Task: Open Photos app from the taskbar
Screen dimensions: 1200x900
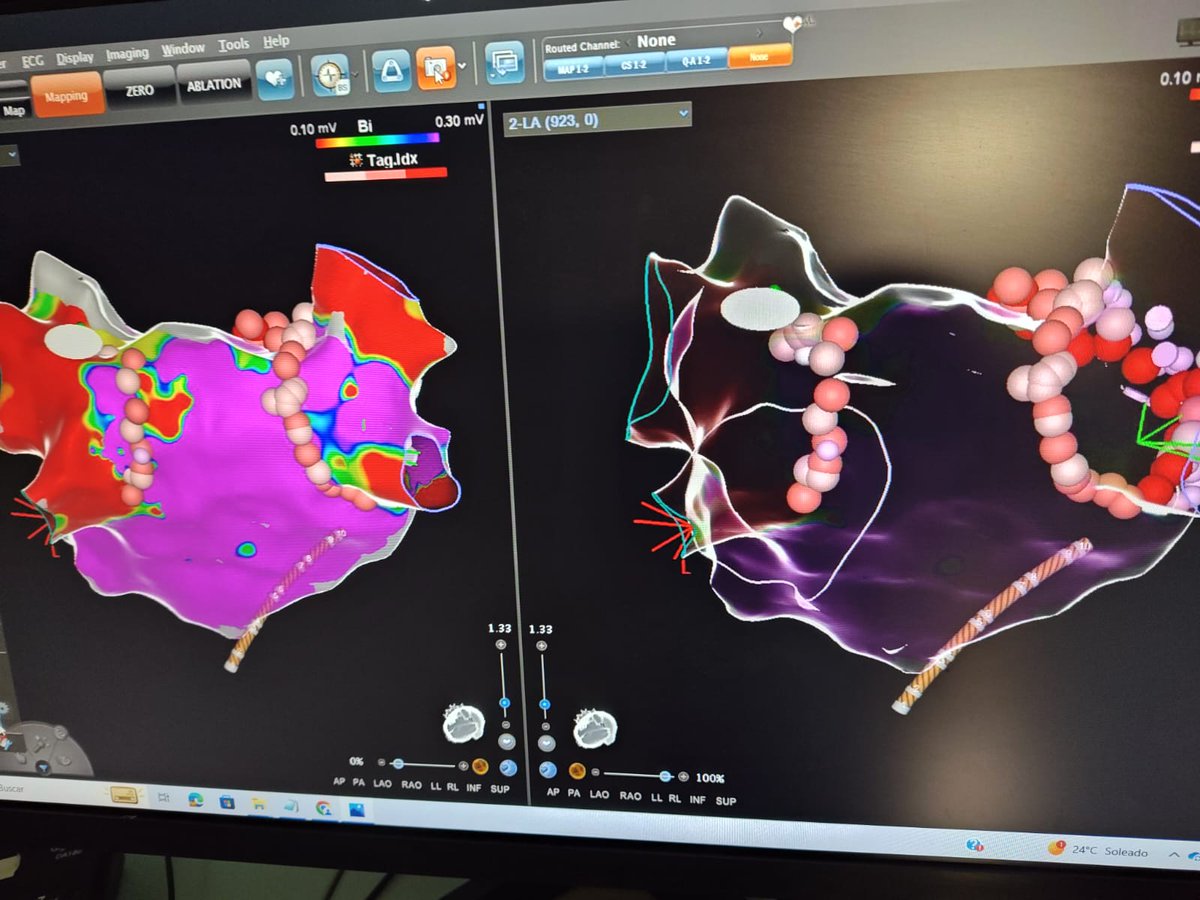Action: (356, 810)
